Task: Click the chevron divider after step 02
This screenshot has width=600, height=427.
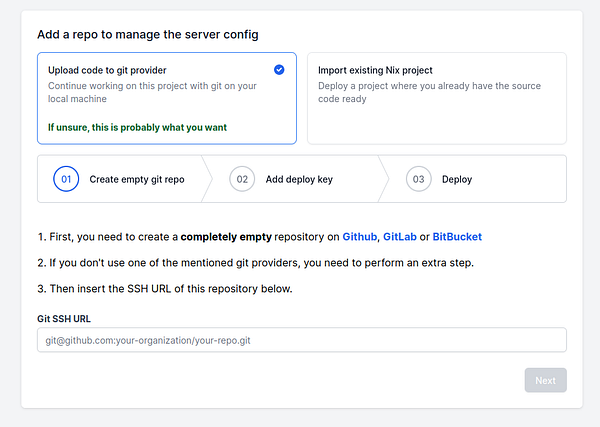Action: pos(384,179)
